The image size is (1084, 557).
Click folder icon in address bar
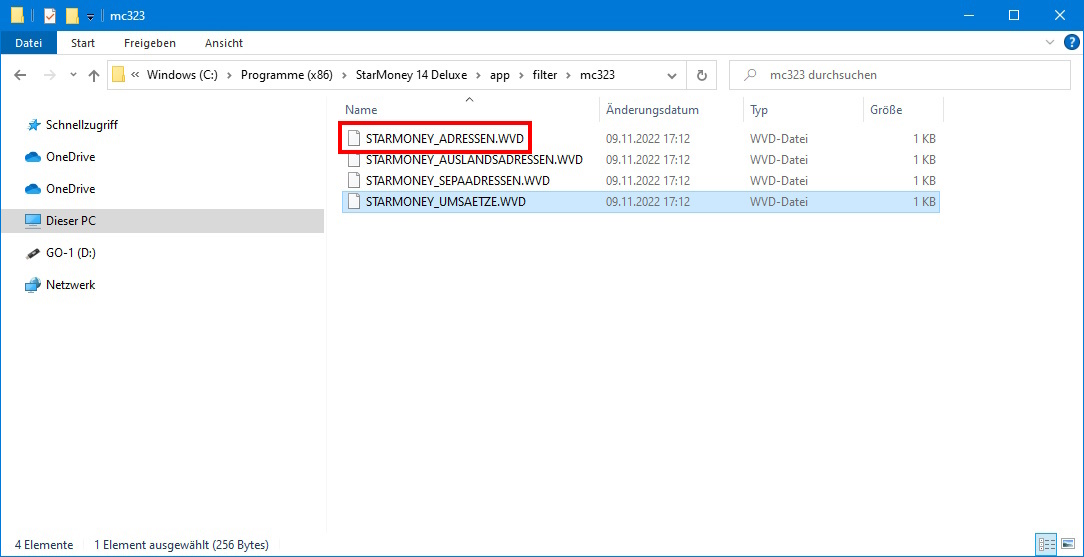point(118,75)
